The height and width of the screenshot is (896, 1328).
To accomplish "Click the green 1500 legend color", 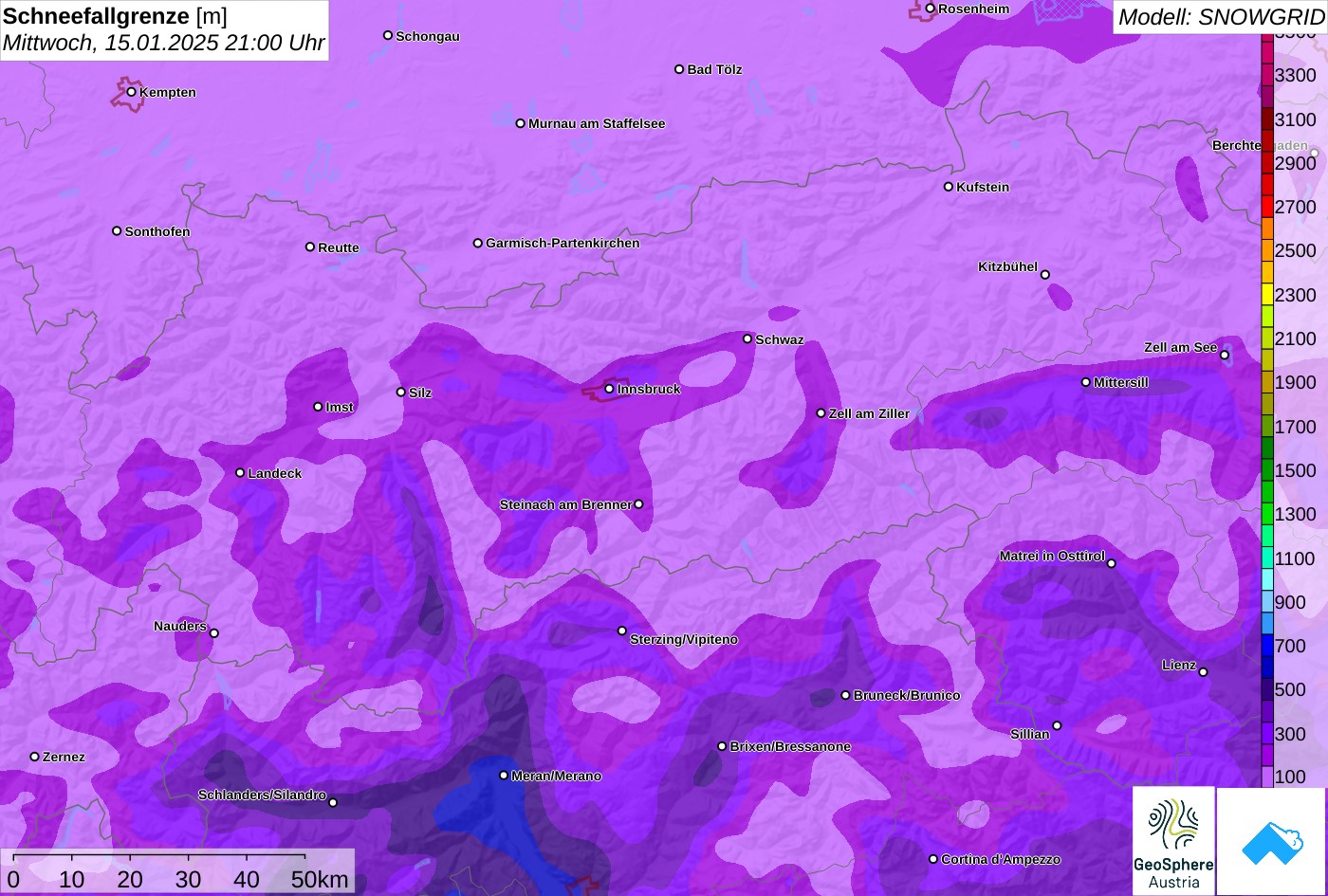I will (x=1267, y=470).
